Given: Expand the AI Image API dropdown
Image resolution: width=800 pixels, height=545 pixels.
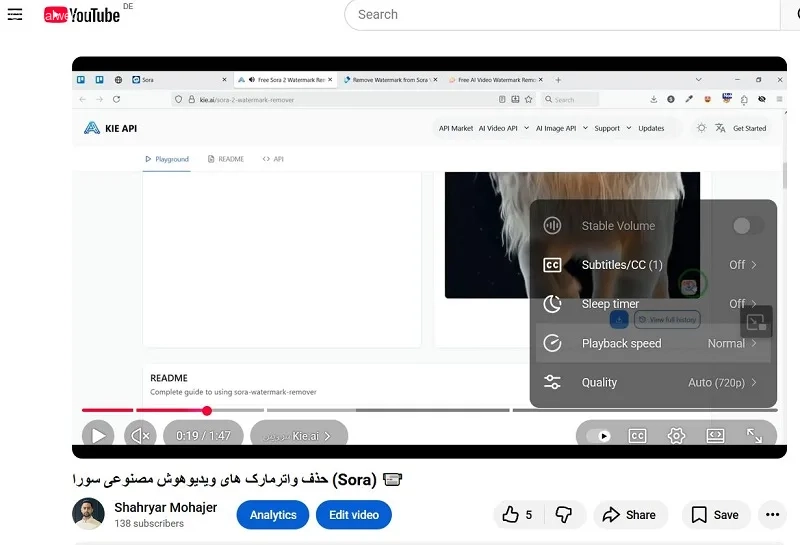Looking at the screenshot, I should pos(562,128).
